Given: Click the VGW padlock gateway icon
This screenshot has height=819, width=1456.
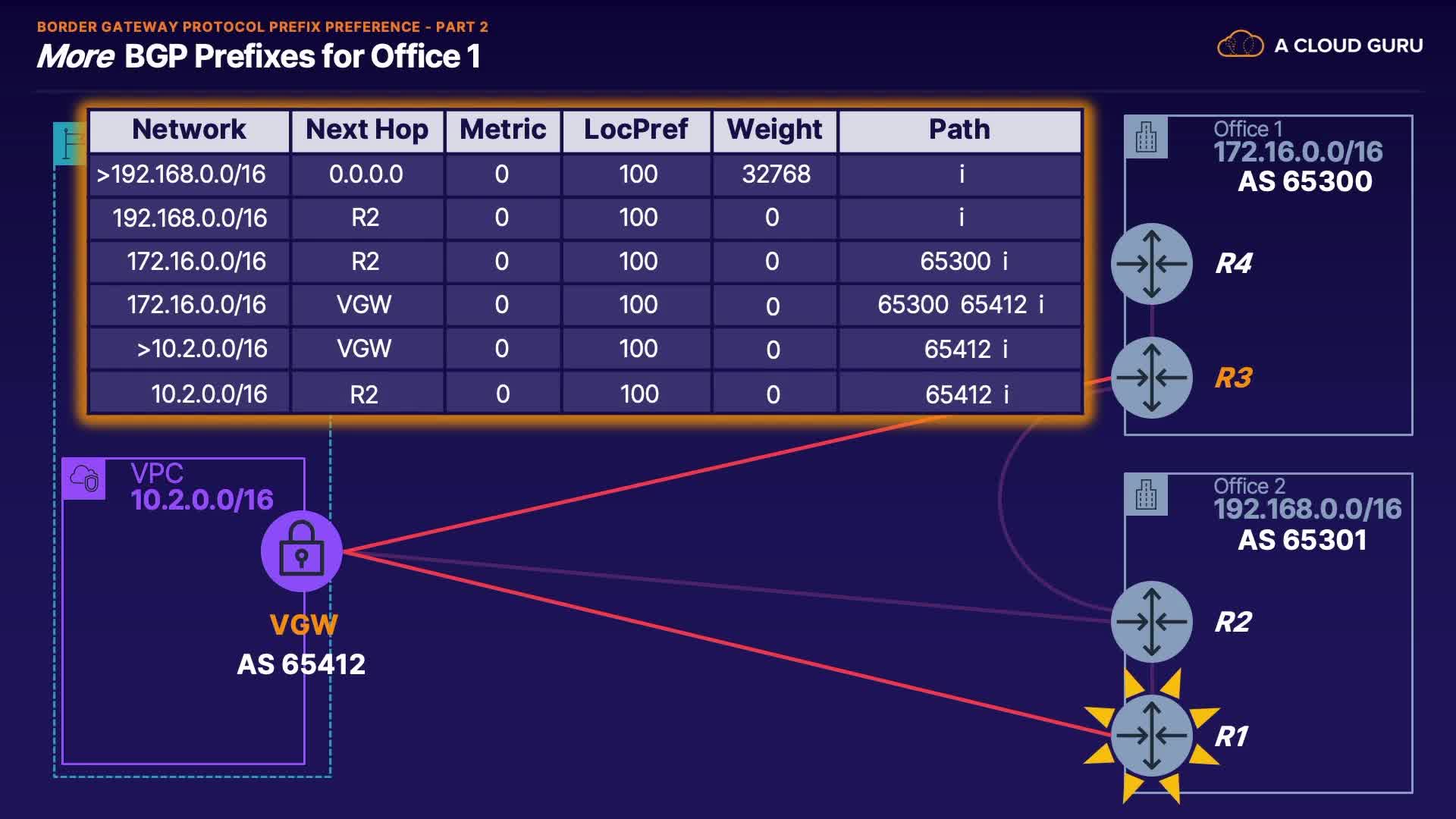Looking at the screenshot, I should tap(302, 551).
